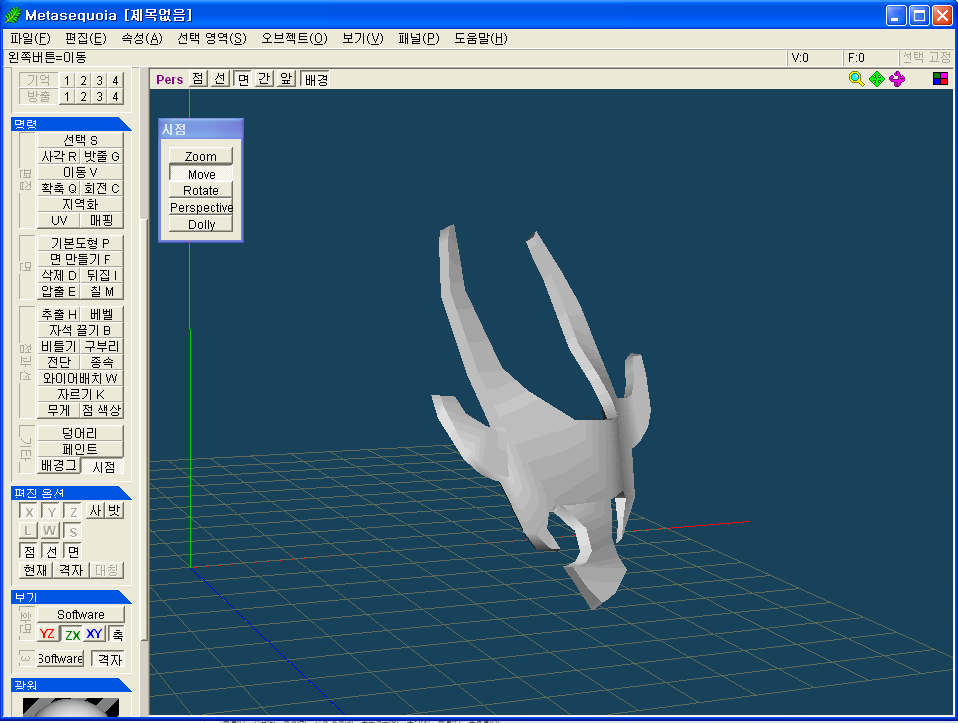Image resolution: width=958 pixels, height=723 pixels.
Task: Click the purple rotate view icon
Action: click(897, 79)
